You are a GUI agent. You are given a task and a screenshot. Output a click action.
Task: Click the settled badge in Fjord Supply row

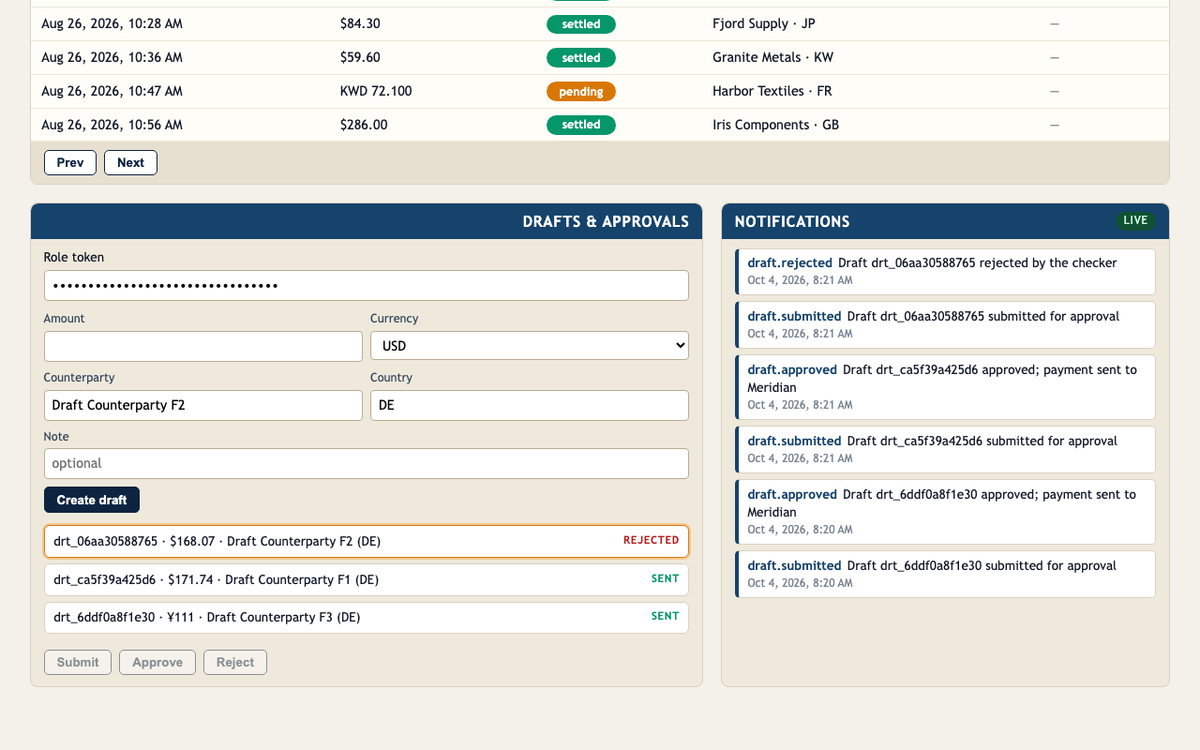click(581, 24)
